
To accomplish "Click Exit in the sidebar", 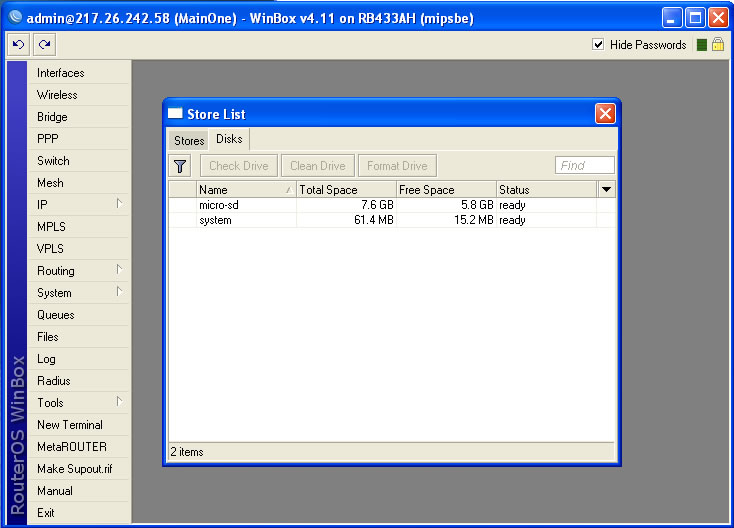I will pos(78,513).
